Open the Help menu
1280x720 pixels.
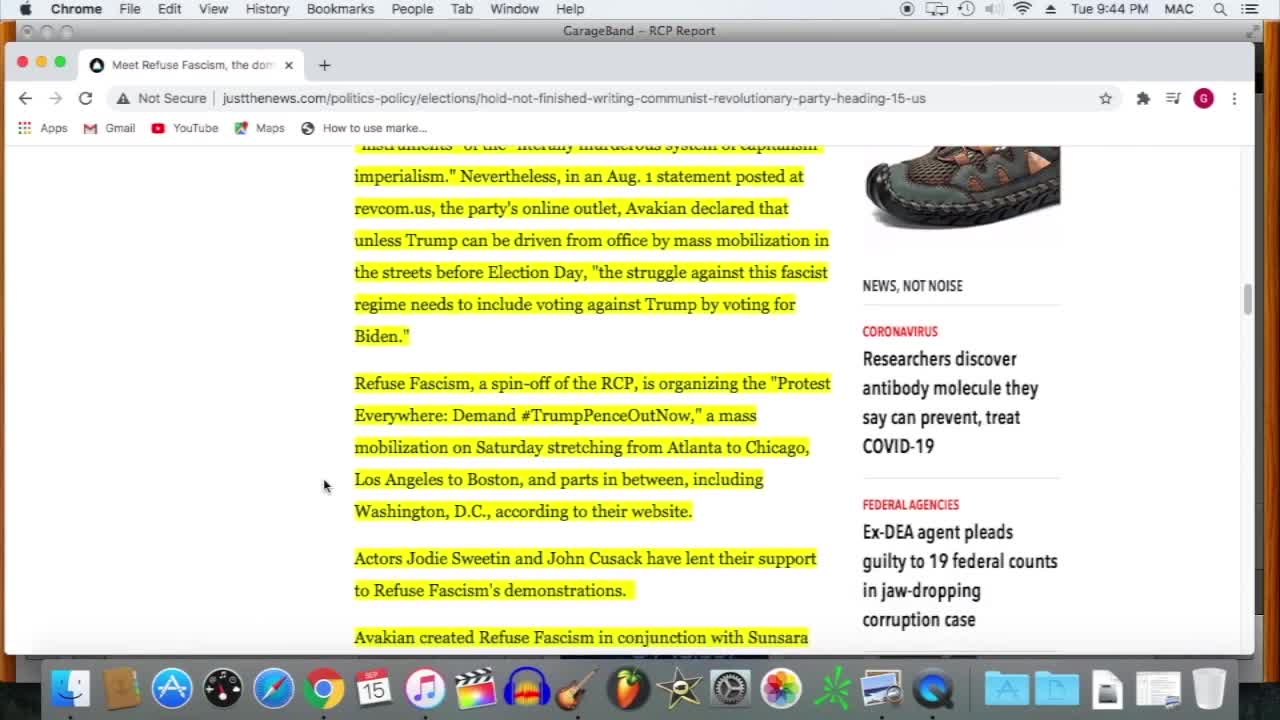tap(570, 9)
